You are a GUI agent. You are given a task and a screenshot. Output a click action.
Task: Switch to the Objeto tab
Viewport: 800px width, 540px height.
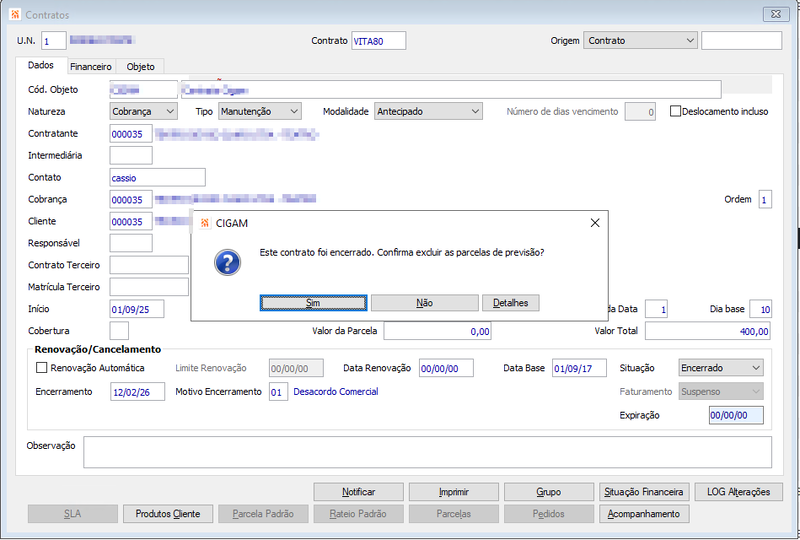pyautogui.click(x=140, y=66)
